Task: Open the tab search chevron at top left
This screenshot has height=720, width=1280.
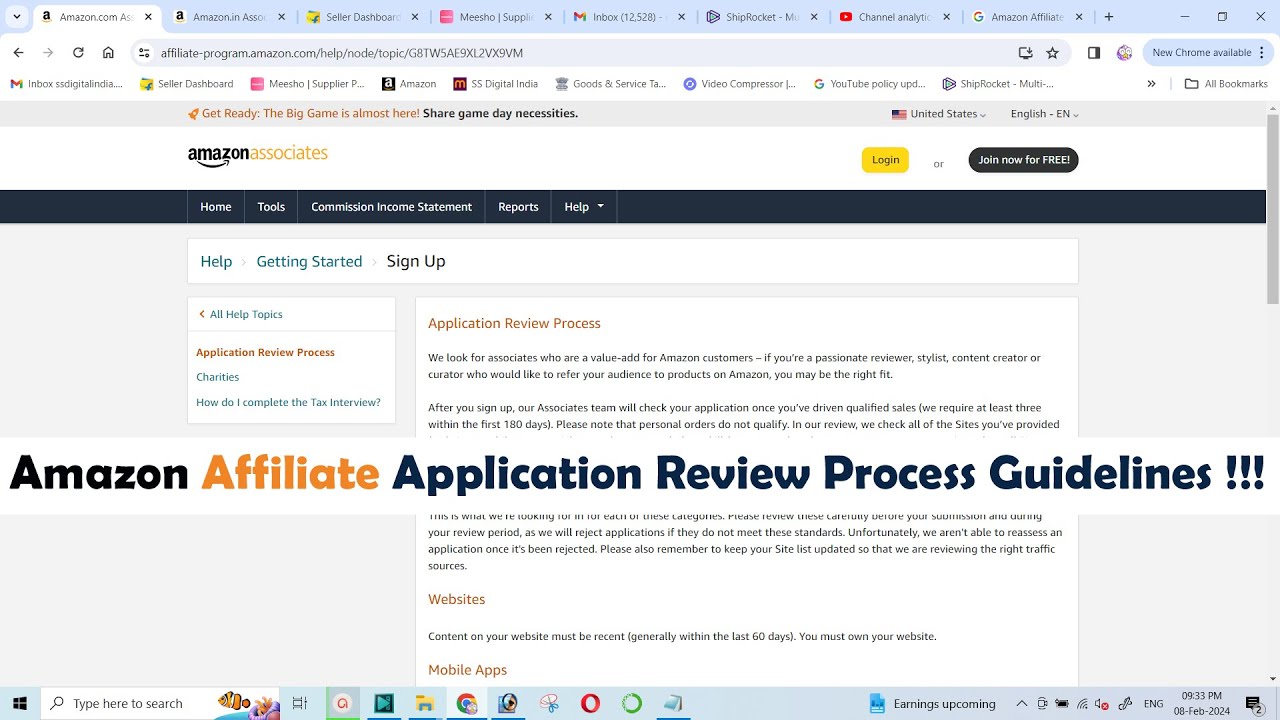Action: [x=17, y=17]
